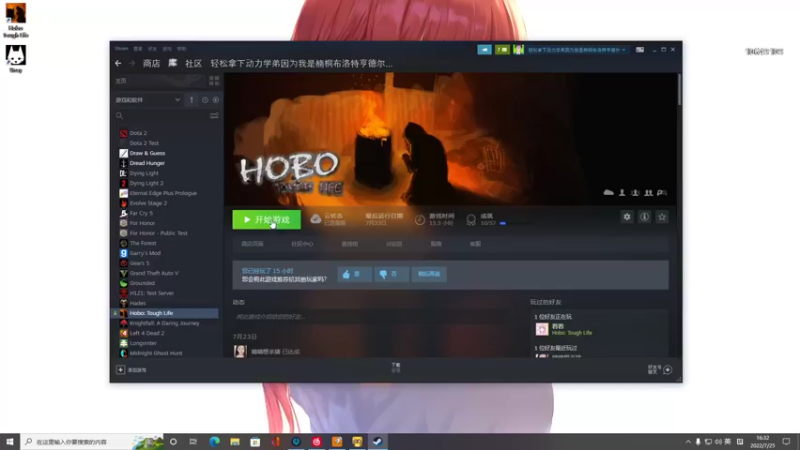Select Knightfall: A Daring Journey
This screenshot has height=450, width=800.
click(x=166, y=323)
